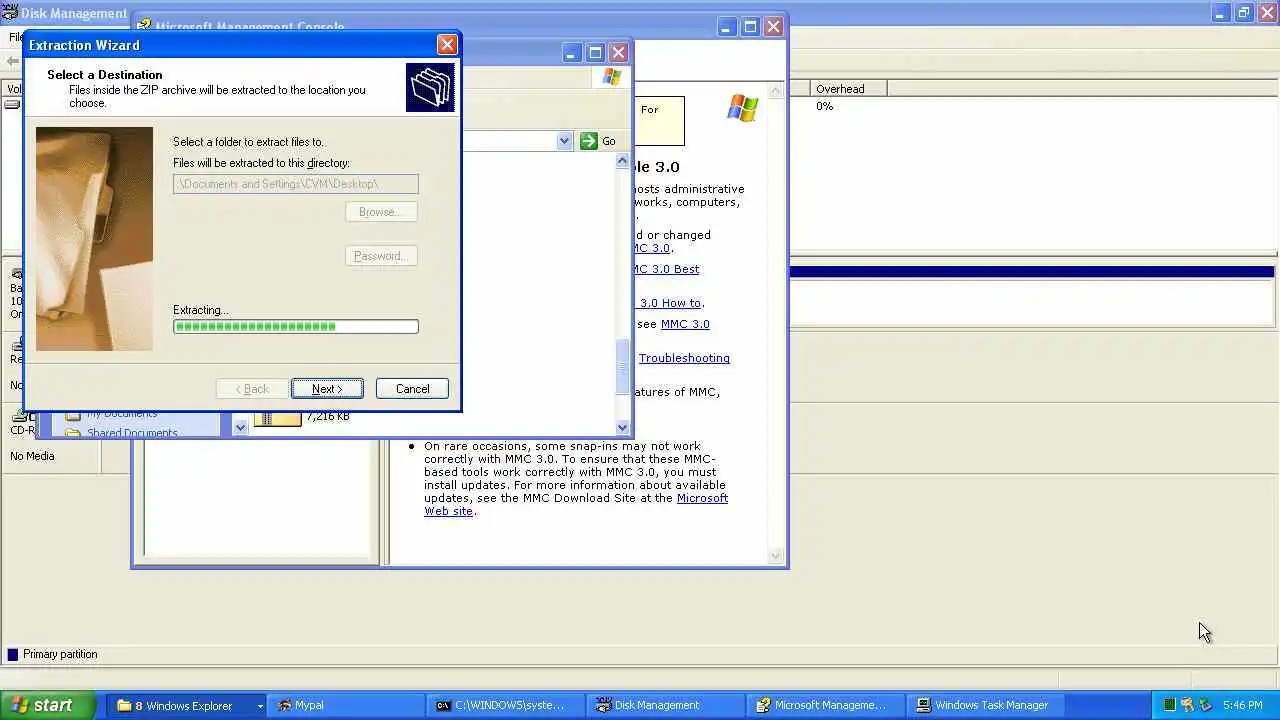The image size is (1280, 720).
Task: Click the system clock showing 5:46 PM
Action: click(1242, 705)
